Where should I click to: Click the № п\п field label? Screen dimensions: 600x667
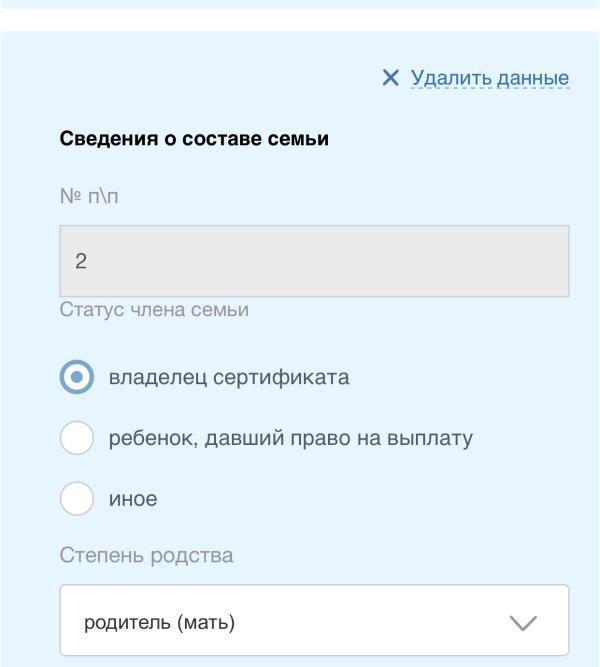pos(89,196)
